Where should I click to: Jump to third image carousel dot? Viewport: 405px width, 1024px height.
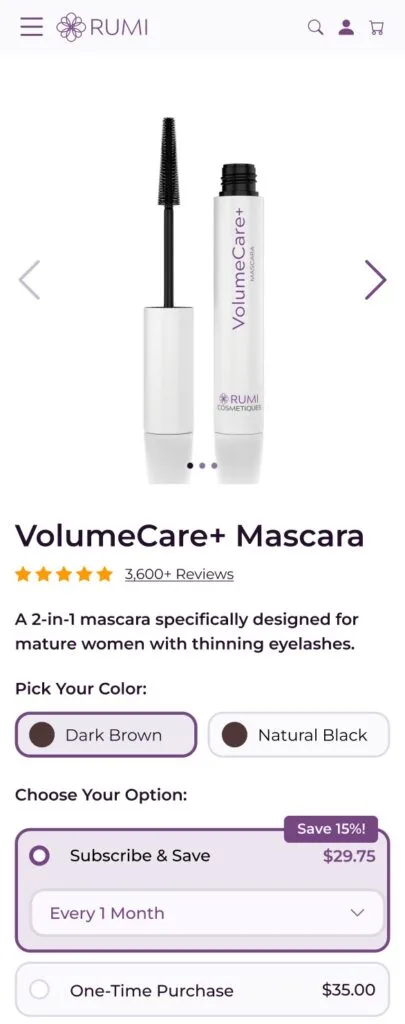(214, 466)
